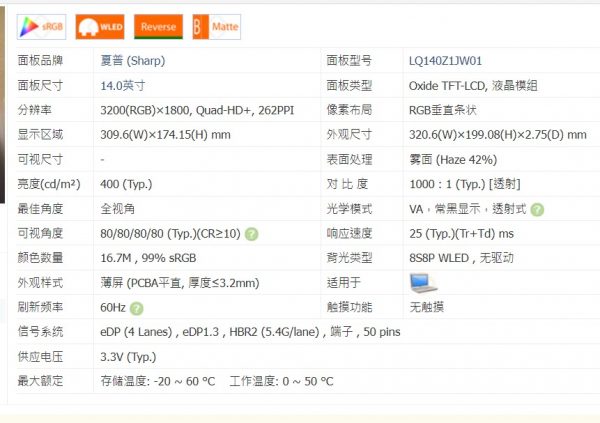This screenshot has height=423, width=600.
Task: Open the 14.0英寸 panel size link
Action: coord(123,86)
